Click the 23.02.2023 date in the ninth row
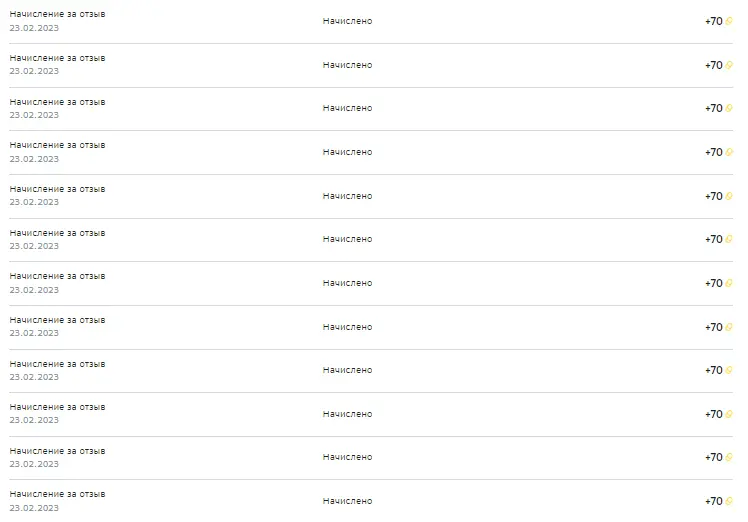This screenshot has width=748, height=522. pyautogui.click(x=34, y=377)
